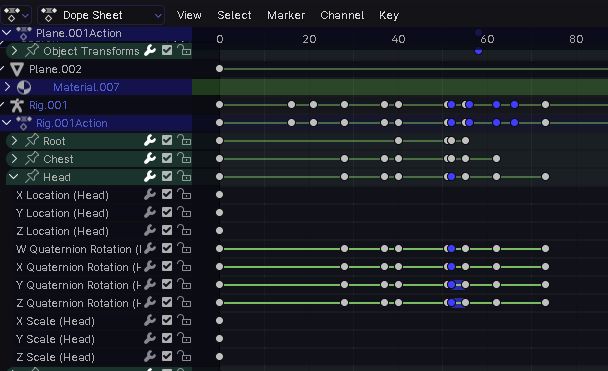This screenshot has width=608, height=371.
Task: Open the Select menu
Action: click(234, 15)
